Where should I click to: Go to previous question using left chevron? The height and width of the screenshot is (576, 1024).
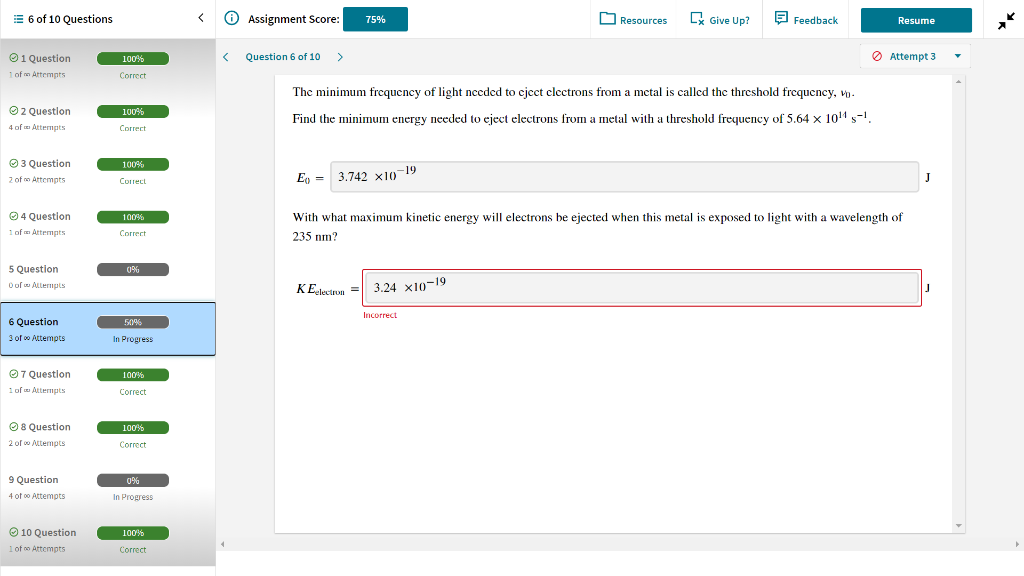pyautogui.click(x=224, y=56)
